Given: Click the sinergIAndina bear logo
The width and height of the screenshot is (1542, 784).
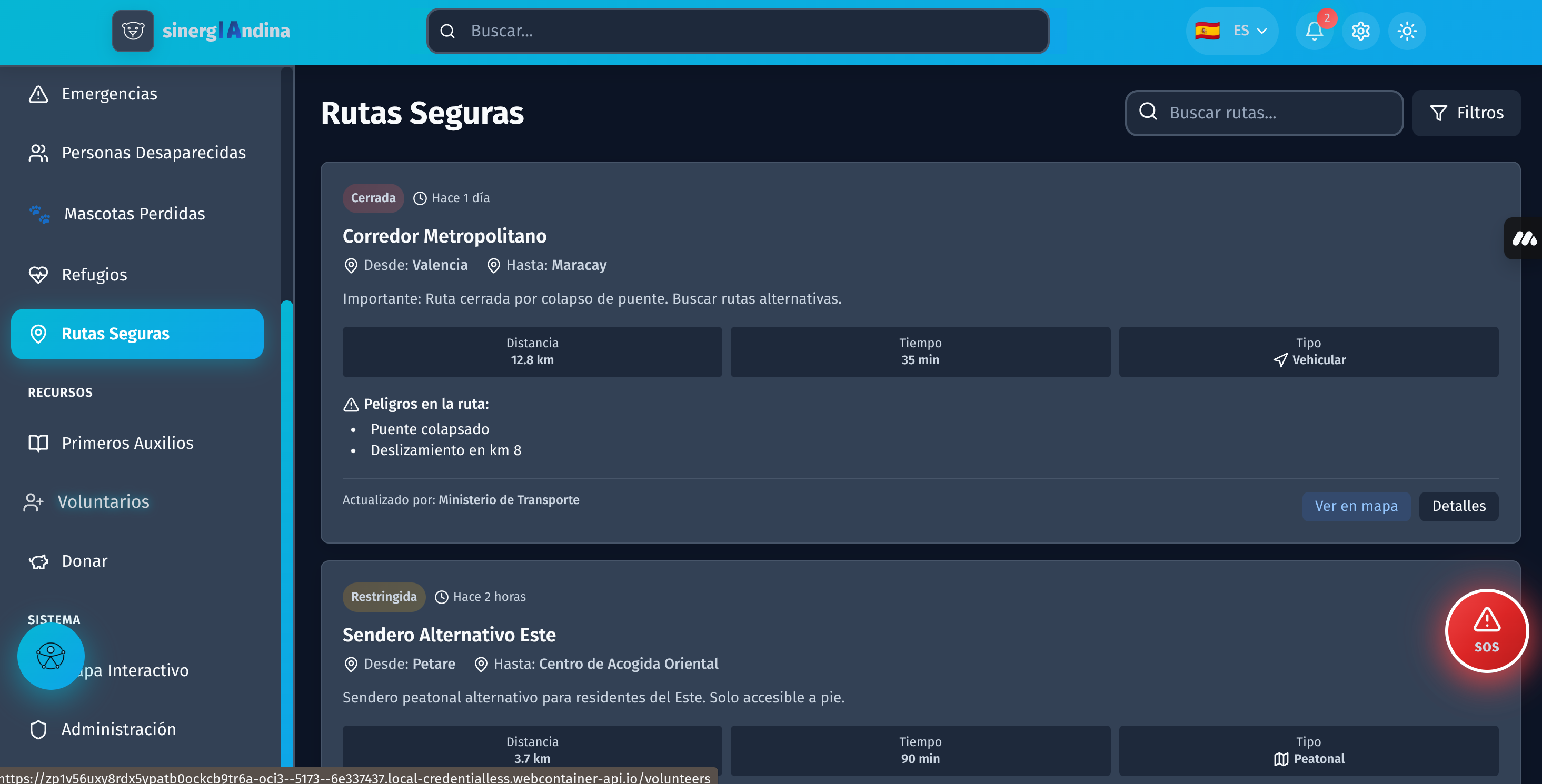Looking at the screenshot, I should coord(133,31).
